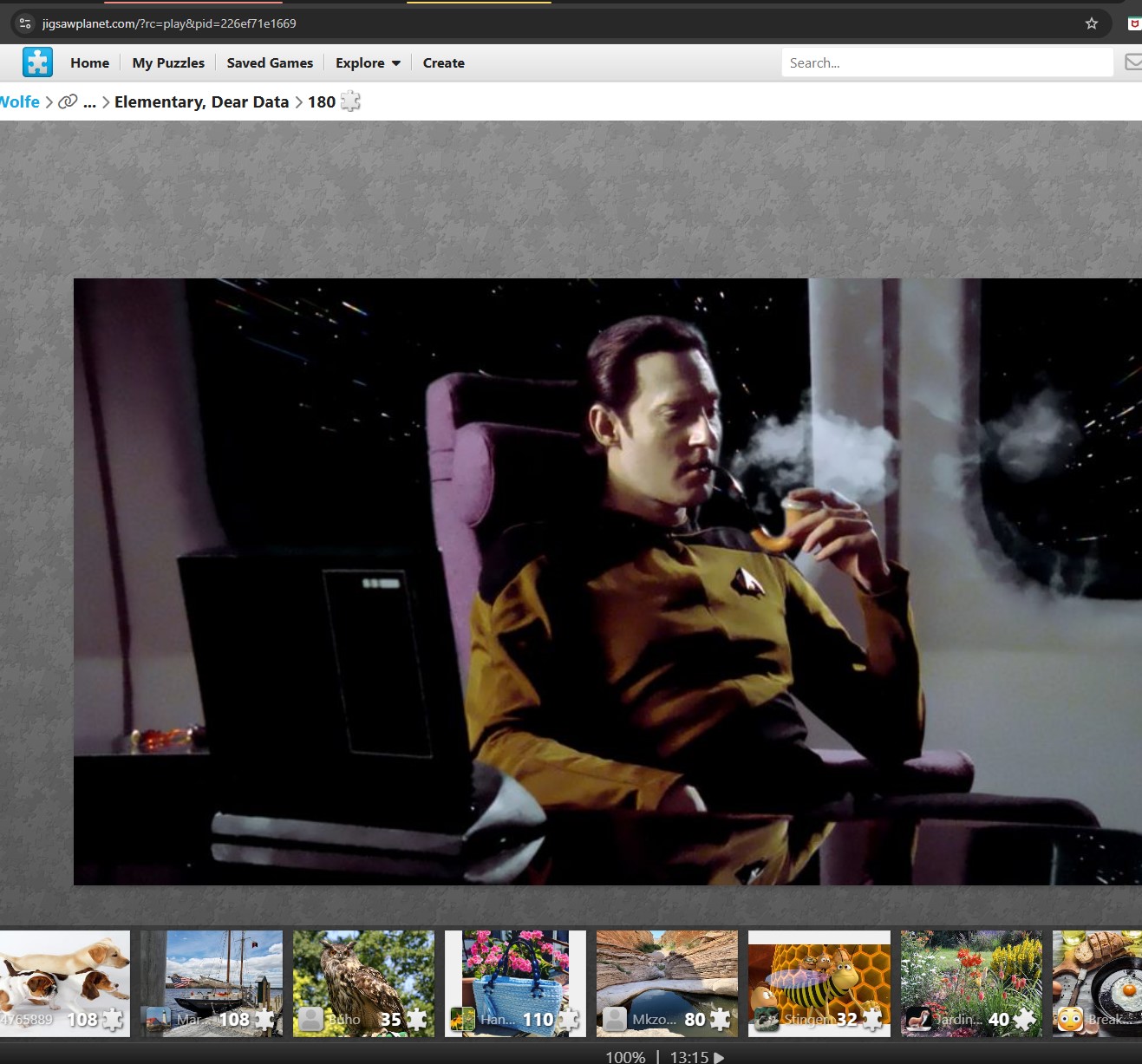Viewport: 1142px width, 1064px height.
Task: Click the puzzle image of the man smoking a pipe
Action: [x=607, y=581]
